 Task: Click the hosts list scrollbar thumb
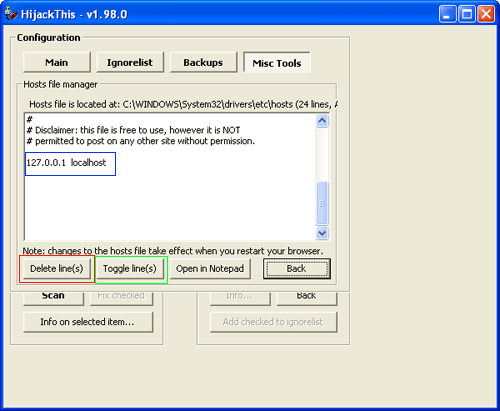tap(322, 203)
